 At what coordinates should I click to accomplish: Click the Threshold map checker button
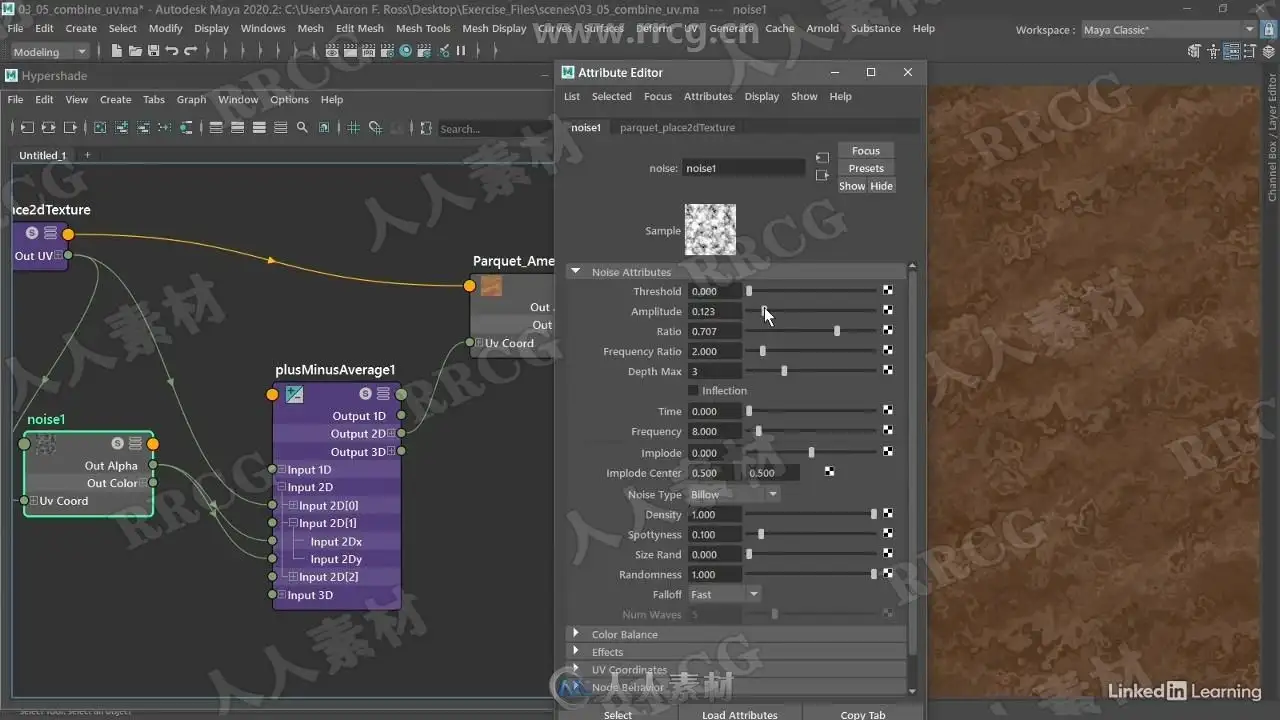887,291
